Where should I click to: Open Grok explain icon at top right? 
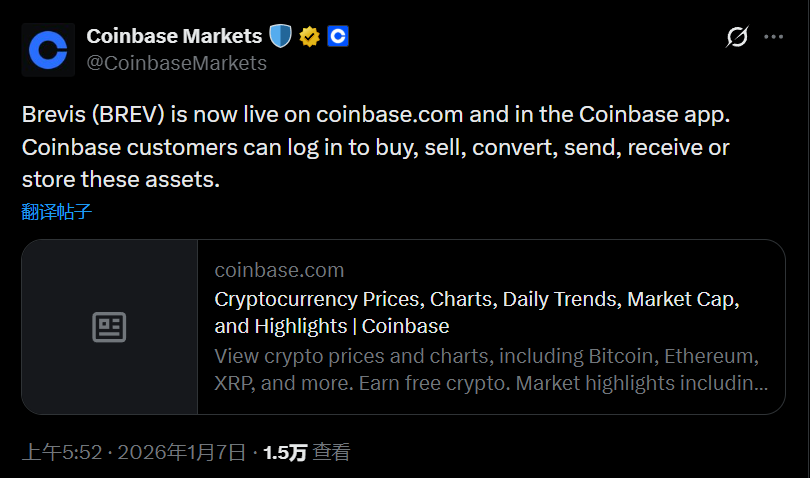[x=737, y=38]
